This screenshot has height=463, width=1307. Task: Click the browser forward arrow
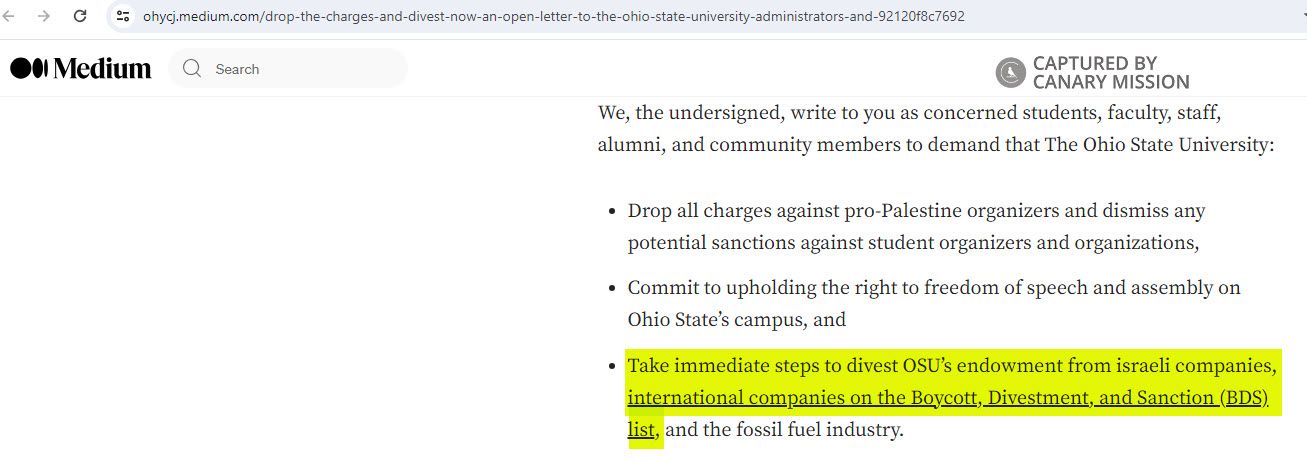click(x=43, y=16)
